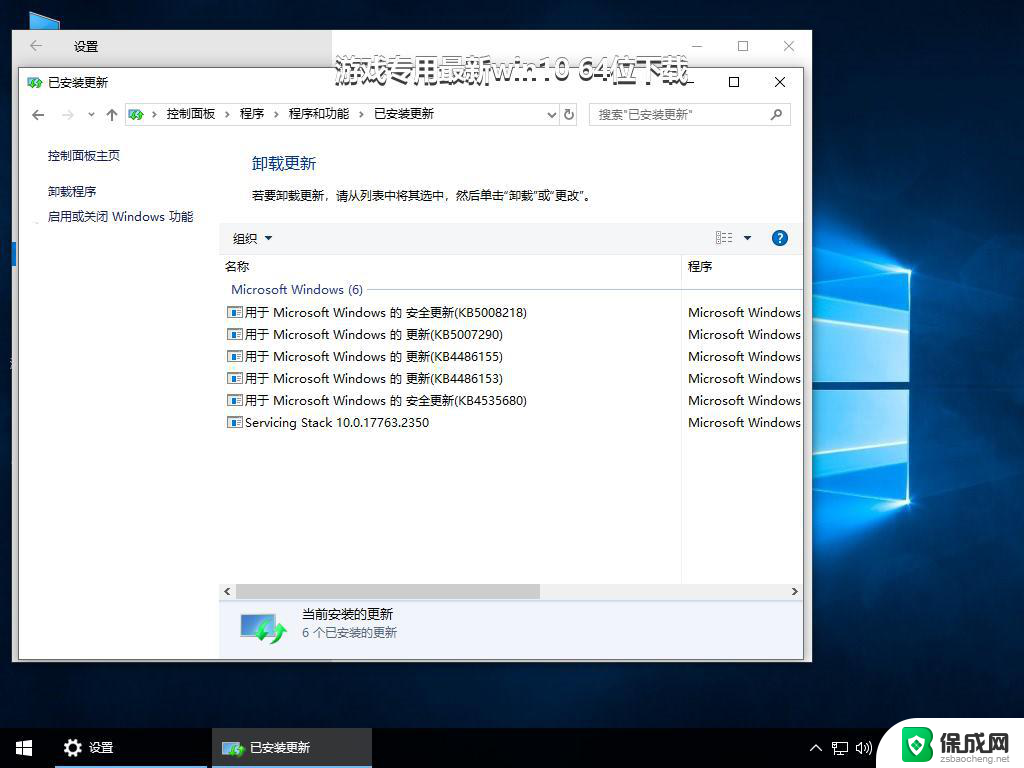Select 控制面板 in the breadcrumb path
Viewport: 1024px width, 768px height.
(x=191, y=114)
